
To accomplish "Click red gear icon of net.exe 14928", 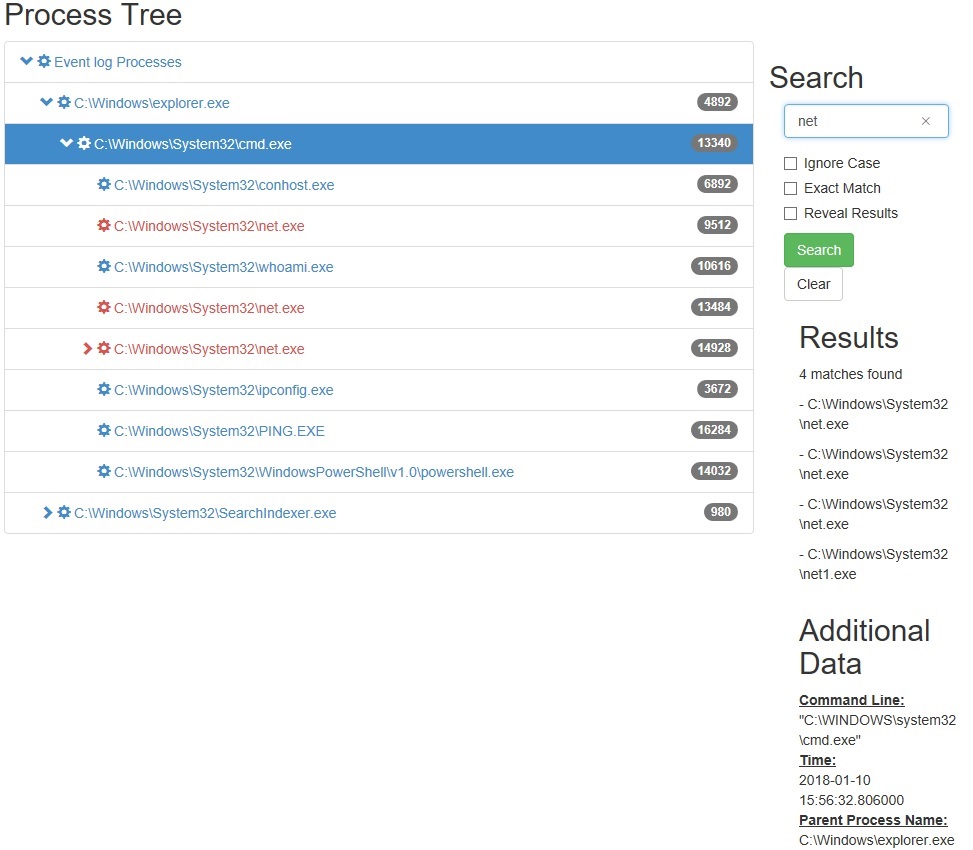I will pyautogui.click(x=104, y=348).
